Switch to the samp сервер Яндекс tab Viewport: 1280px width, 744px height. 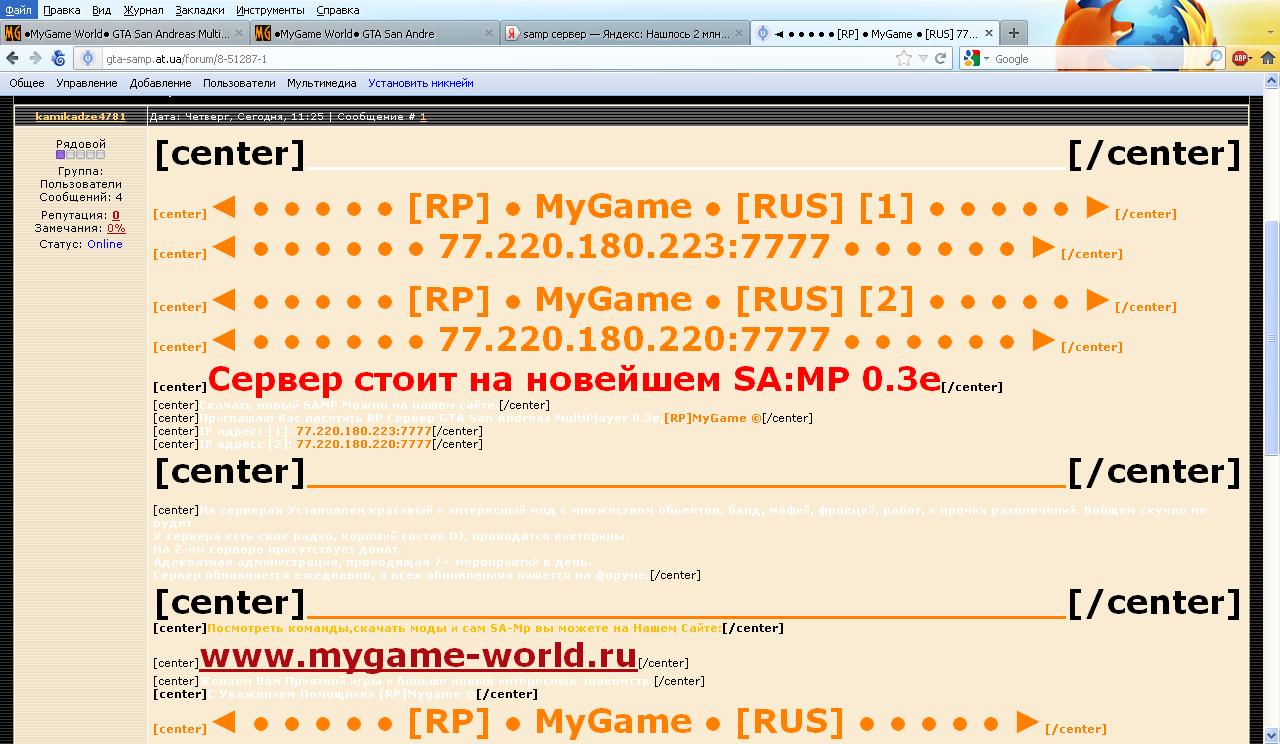pyautogui.click(x=625, y=33)
